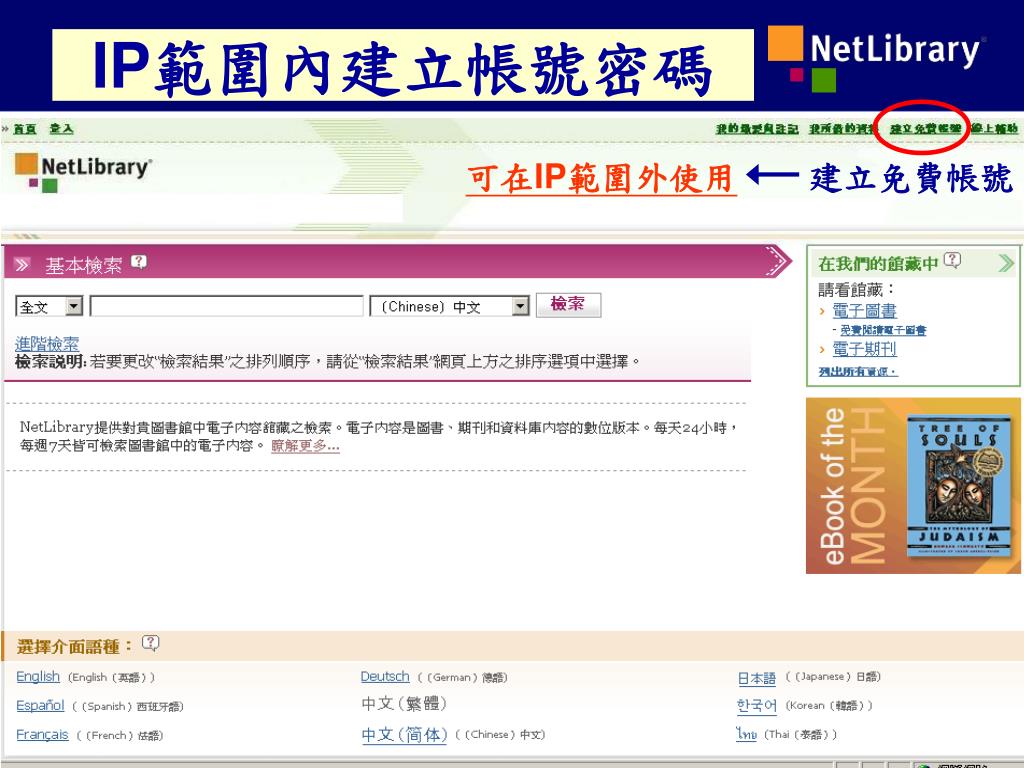Click the 瞭解更多... link
The image size is (1024, 768).
pyautogui.click(x=305, y=446)
